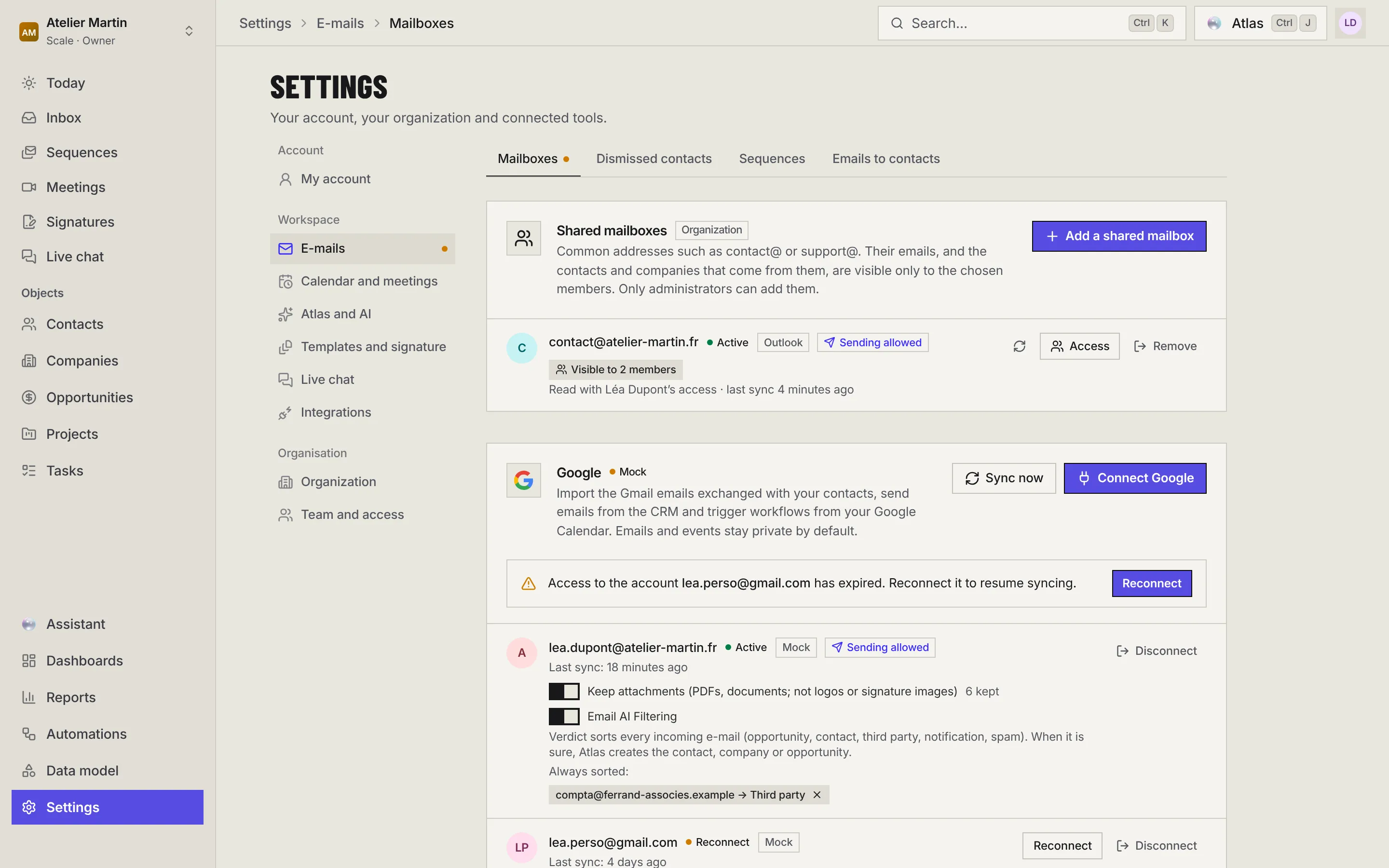Open Tasks in the sidebar

point(108,471)
